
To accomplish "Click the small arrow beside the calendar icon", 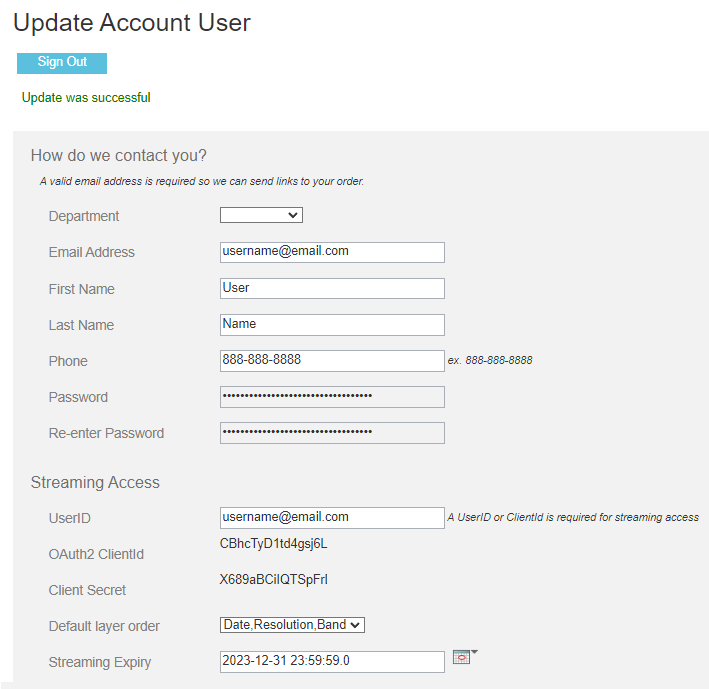I will click(x=475, y=653).
